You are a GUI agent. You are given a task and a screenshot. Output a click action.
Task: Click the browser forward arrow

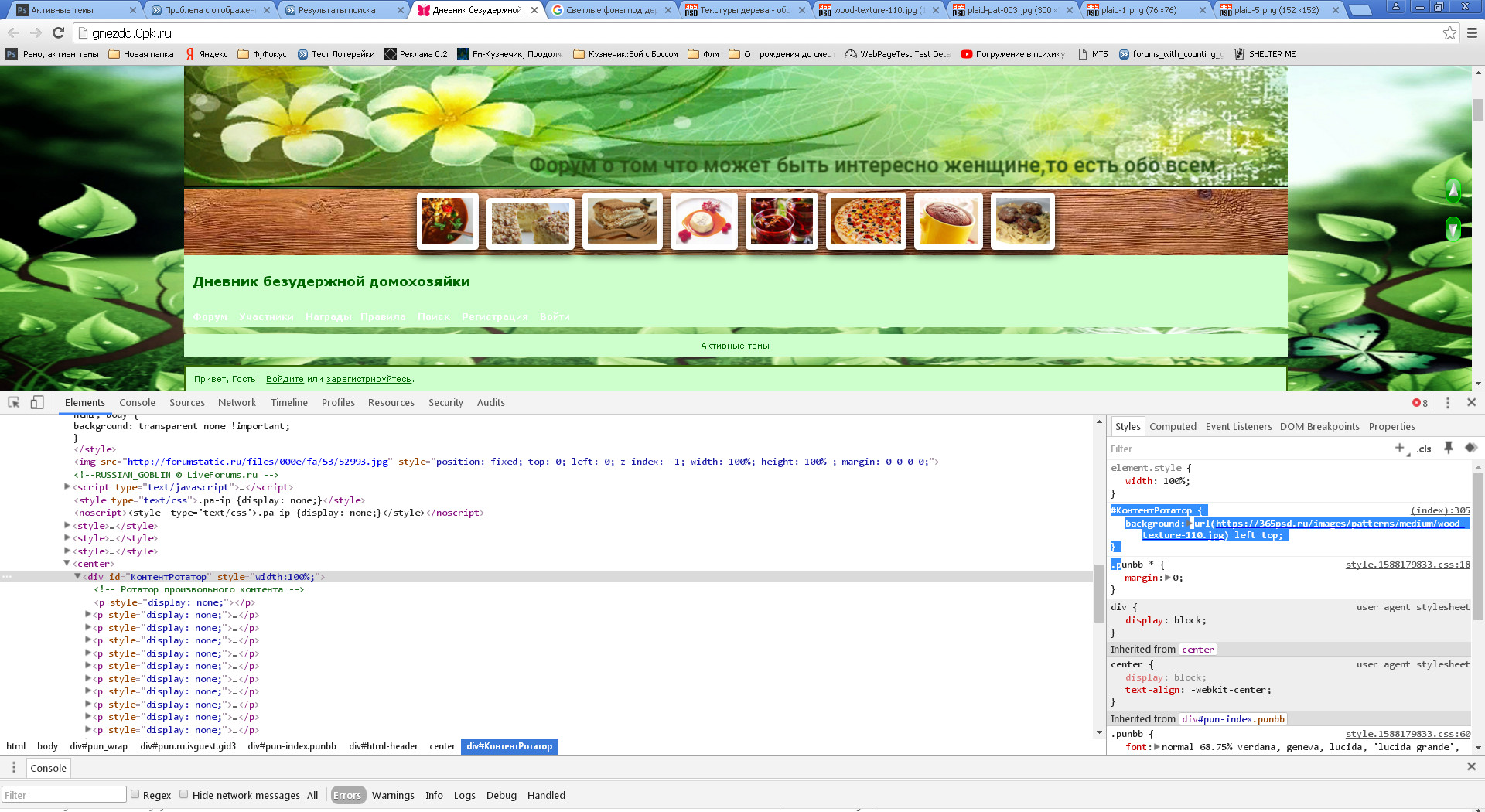click(x=36, y=32)
